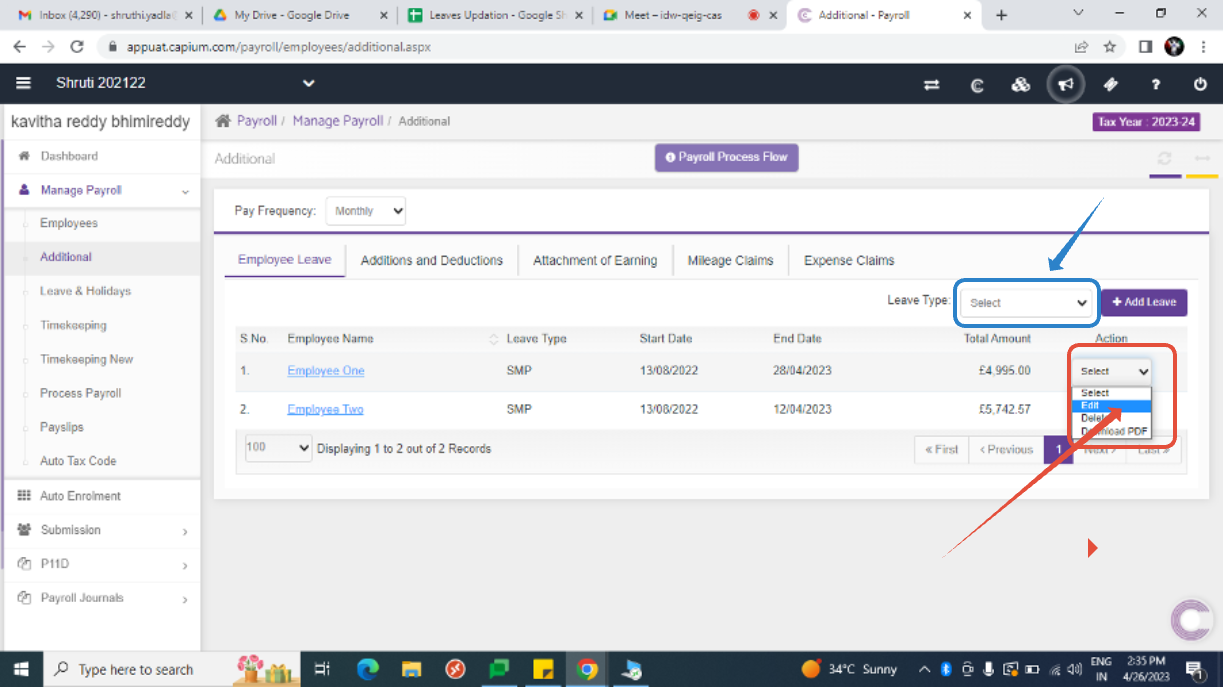Open the Leave Type Select dropdown
The image size is (1224, 687).
pyautogui.click(x=1026, y=303)
